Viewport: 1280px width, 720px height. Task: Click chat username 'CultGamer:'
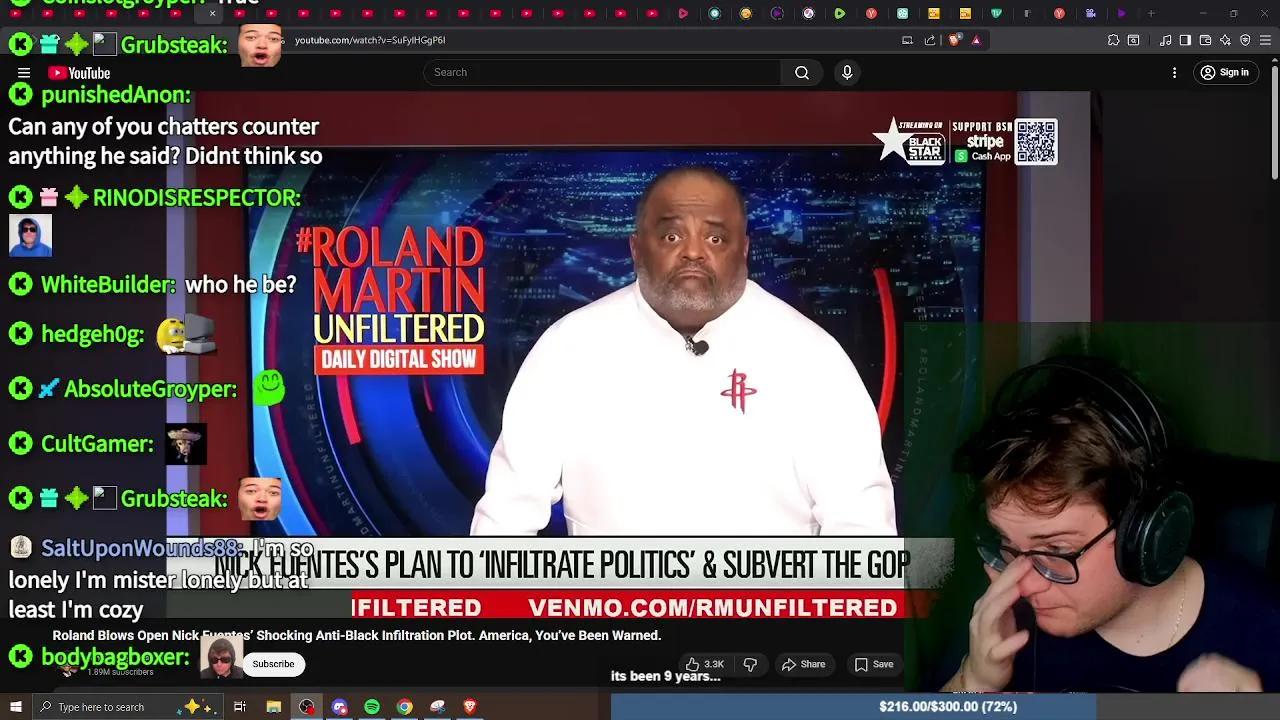97,444
